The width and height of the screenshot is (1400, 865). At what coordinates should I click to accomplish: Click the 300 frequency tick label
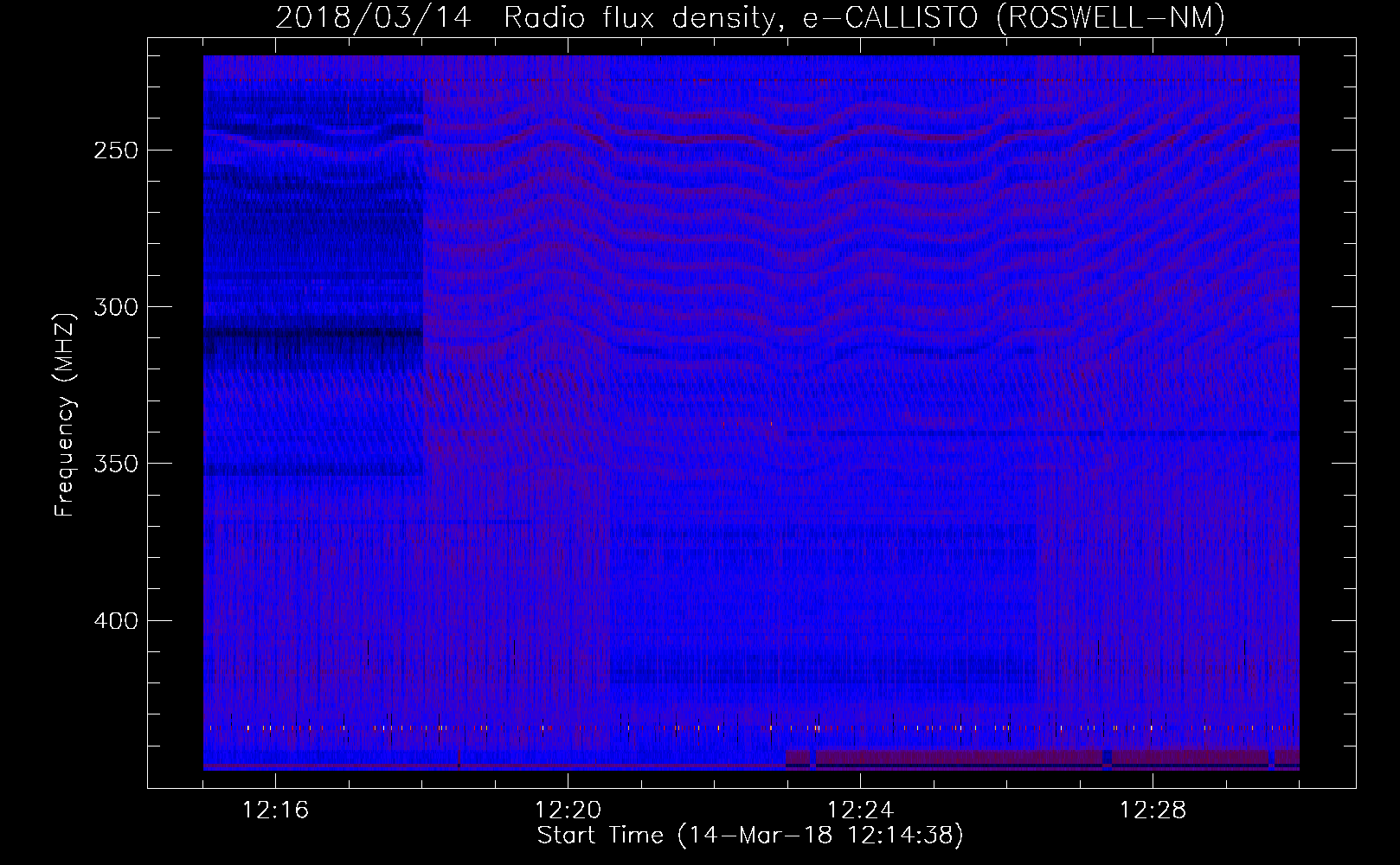pos(115,307)
